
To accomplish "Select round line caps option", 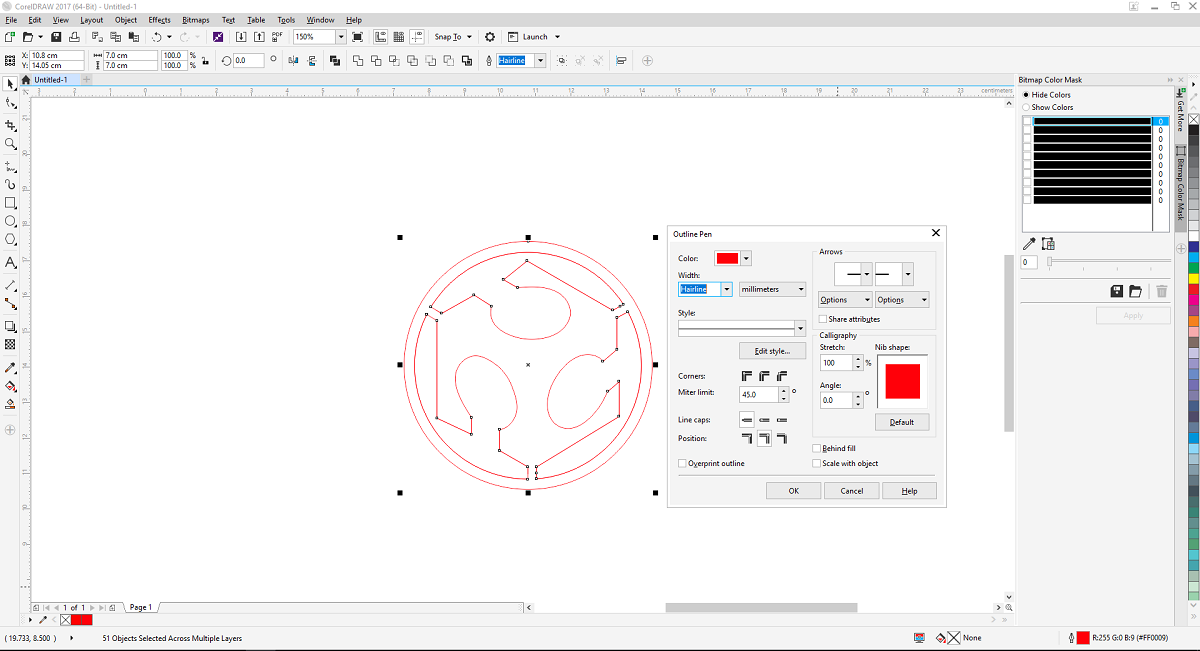I will pyautogui.click(x=764, y=420).
